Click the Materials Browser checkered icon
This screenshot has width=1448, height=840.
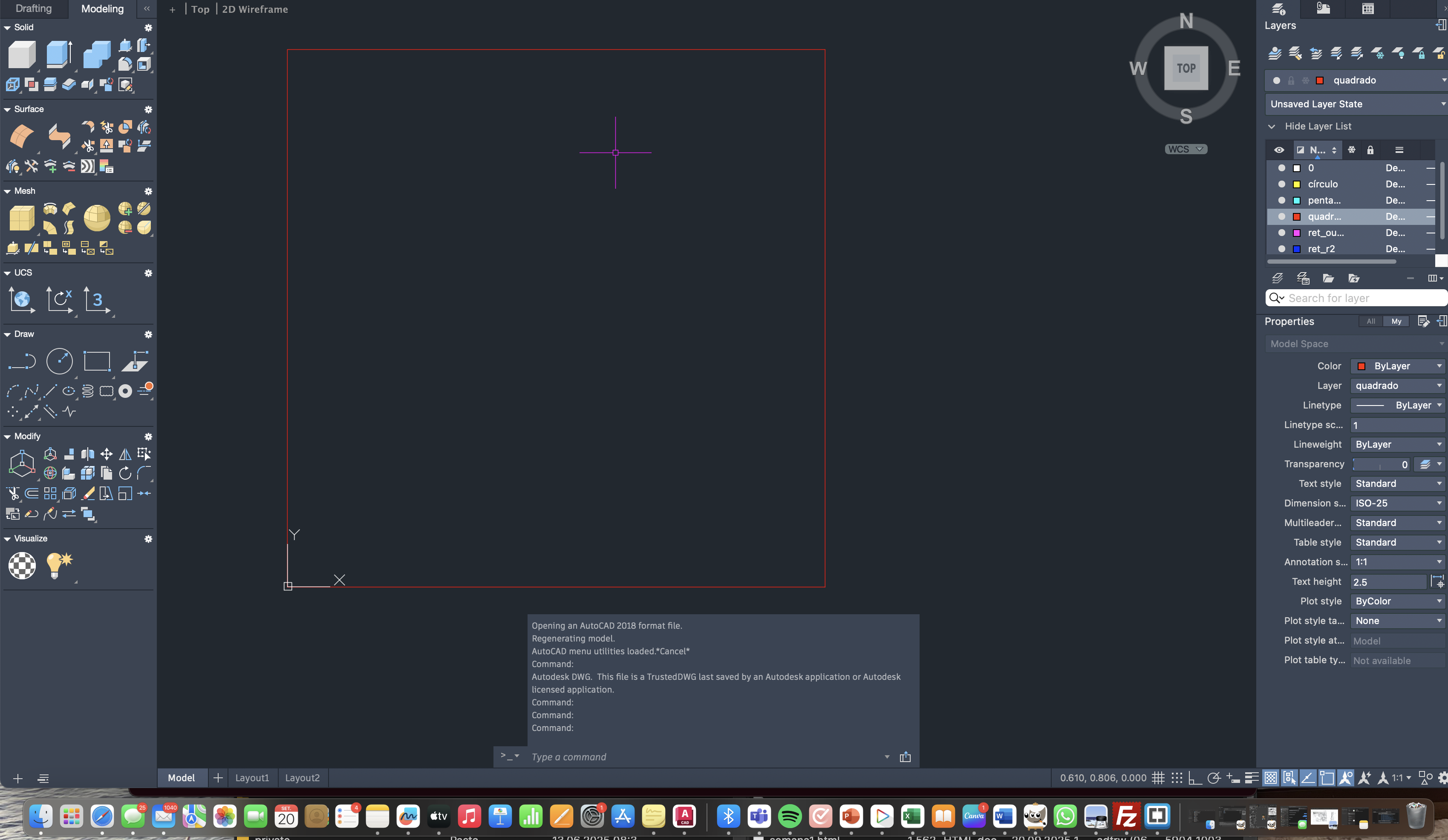click(22, 565)
